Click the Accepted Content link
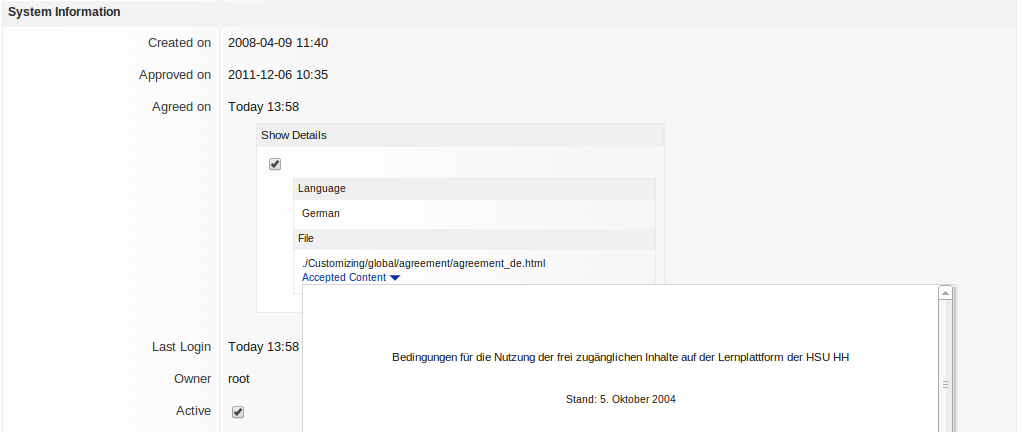Viewport: 1022px width, 432px height. click(x=343, y=278)
